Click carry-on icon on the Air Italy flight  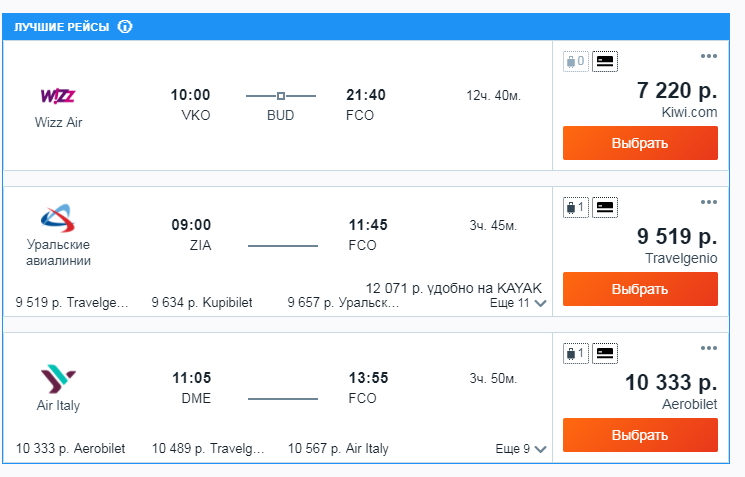pyautogui.click(x=605, y=353)
